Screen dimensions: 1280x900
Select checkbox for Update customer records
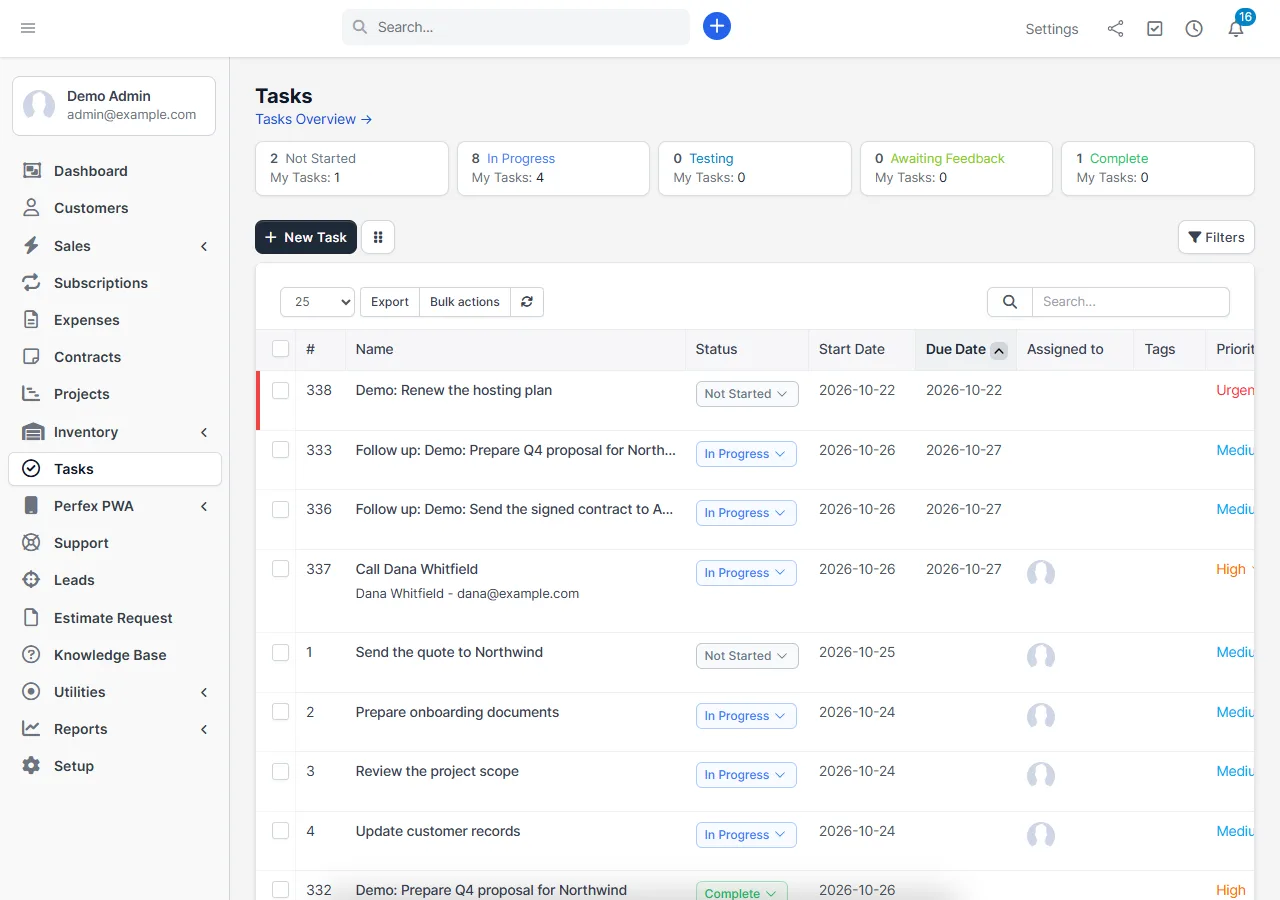coord(281,831)
